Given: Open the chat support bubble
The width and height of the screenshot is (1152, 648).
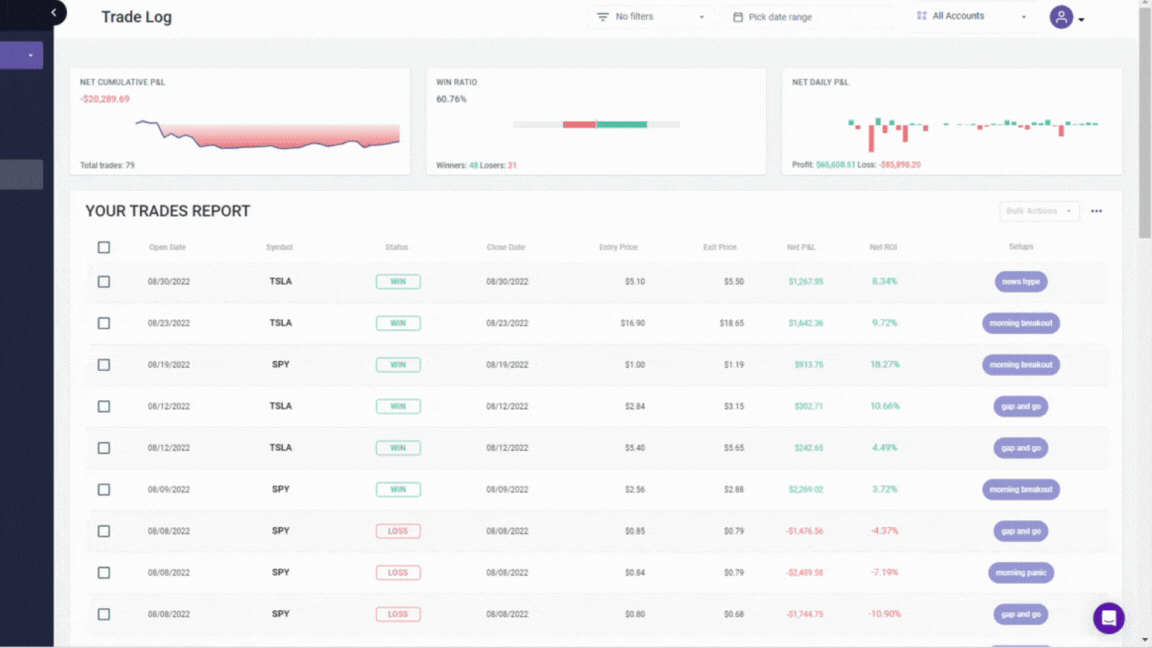Looking at the screenshot, I should click(x=1108, y=618).
